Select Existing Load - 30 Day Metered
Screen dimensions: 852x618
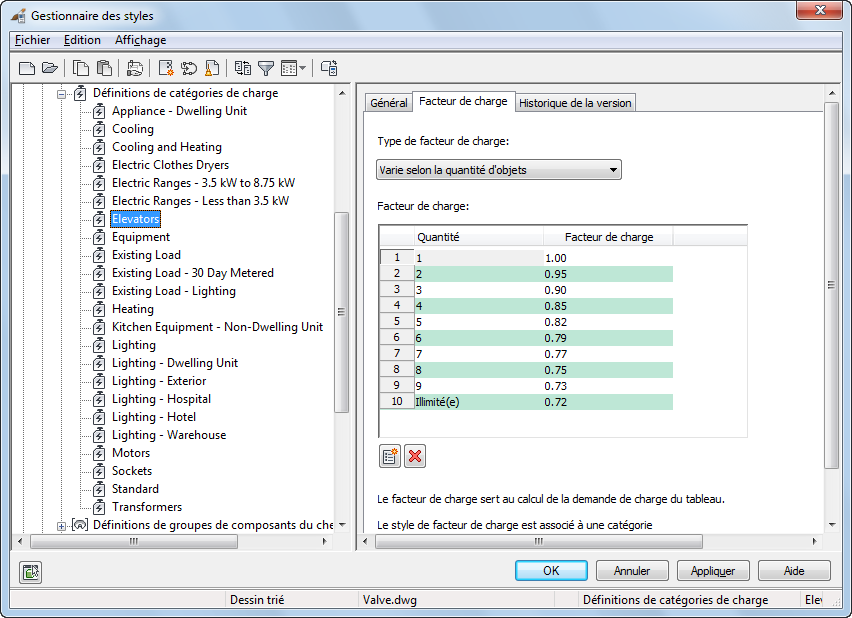192,273
